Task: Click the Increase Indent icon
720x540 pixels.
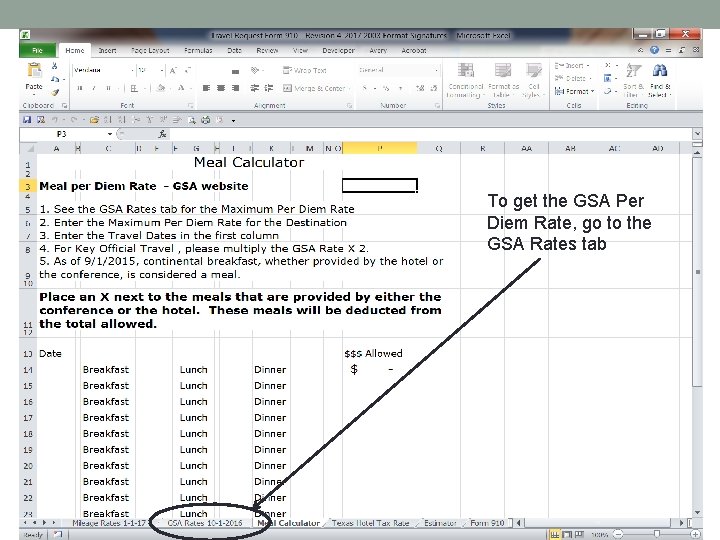Action: coord(269,88)
